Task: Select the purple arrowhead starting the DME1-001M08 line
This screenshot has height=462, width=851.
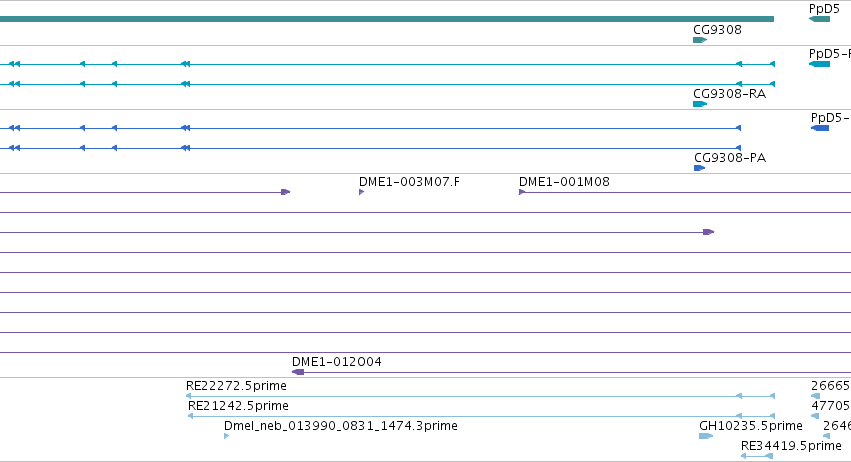Action: [522, 192]
